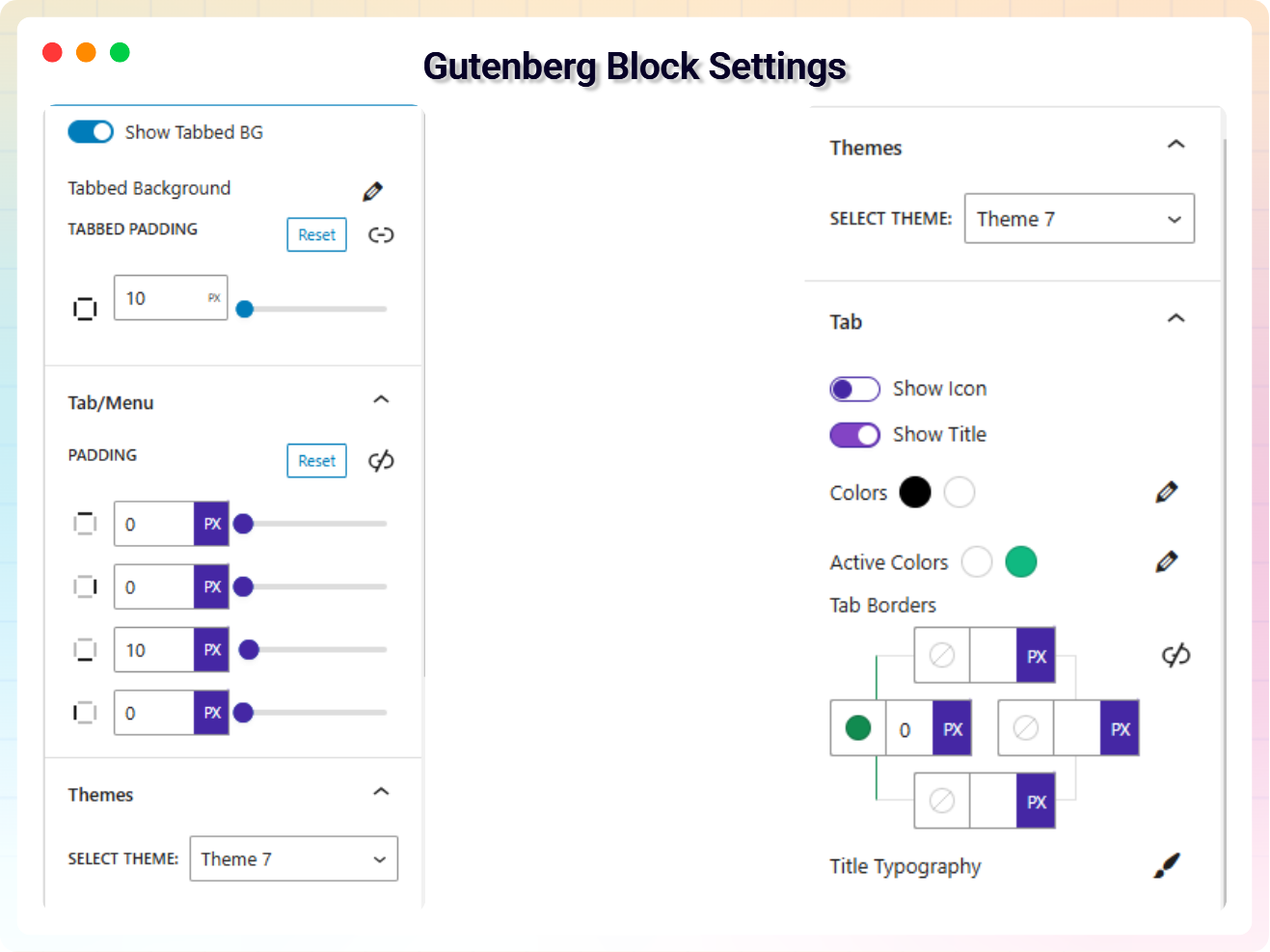The width and height of the screenshot is (1270, 952).
Task: Click the unlink icon beside Tab Borders
Action: 1175,655
